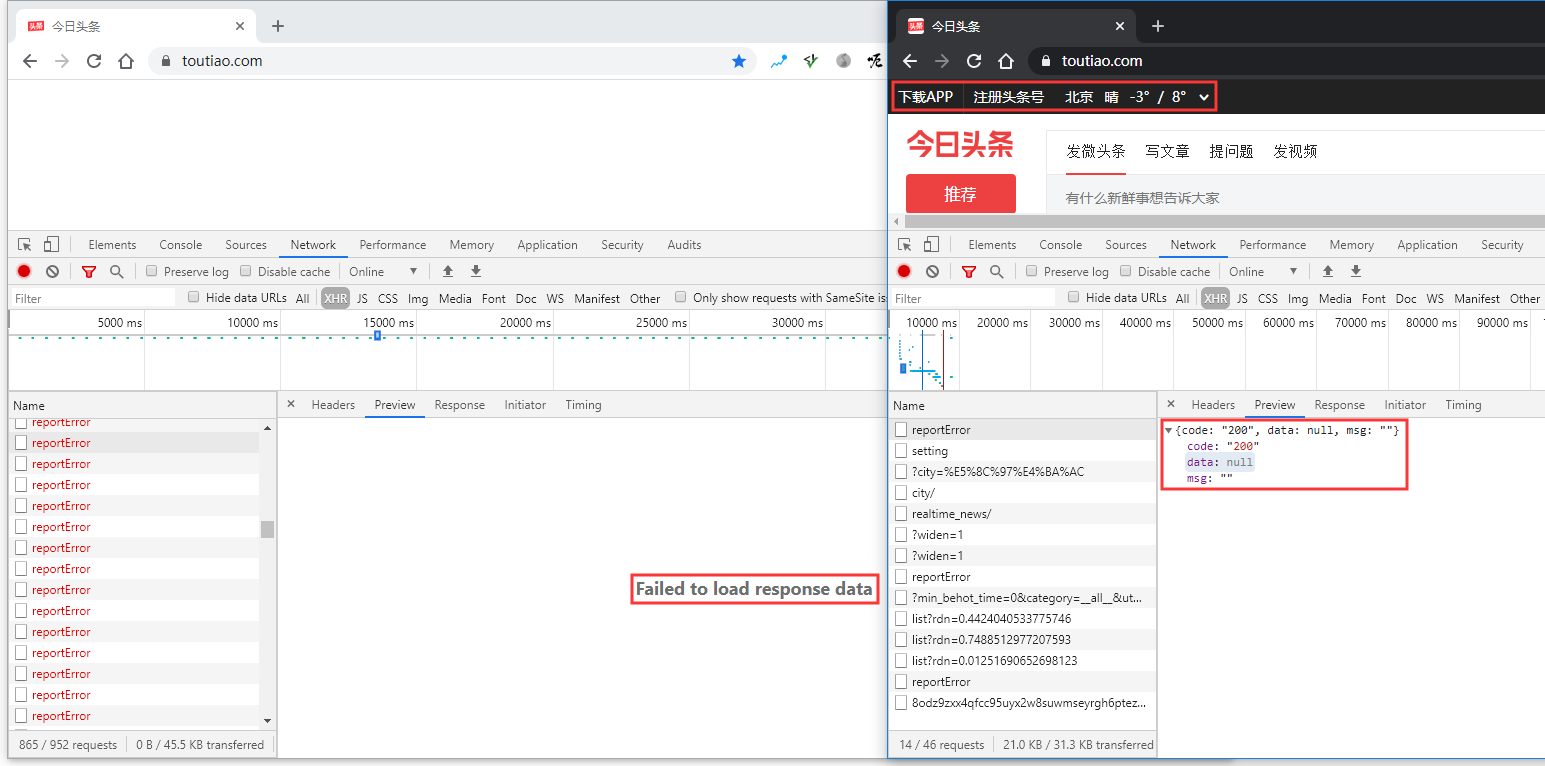
Task: Click record button in left DevTools window
Action: 24,271
